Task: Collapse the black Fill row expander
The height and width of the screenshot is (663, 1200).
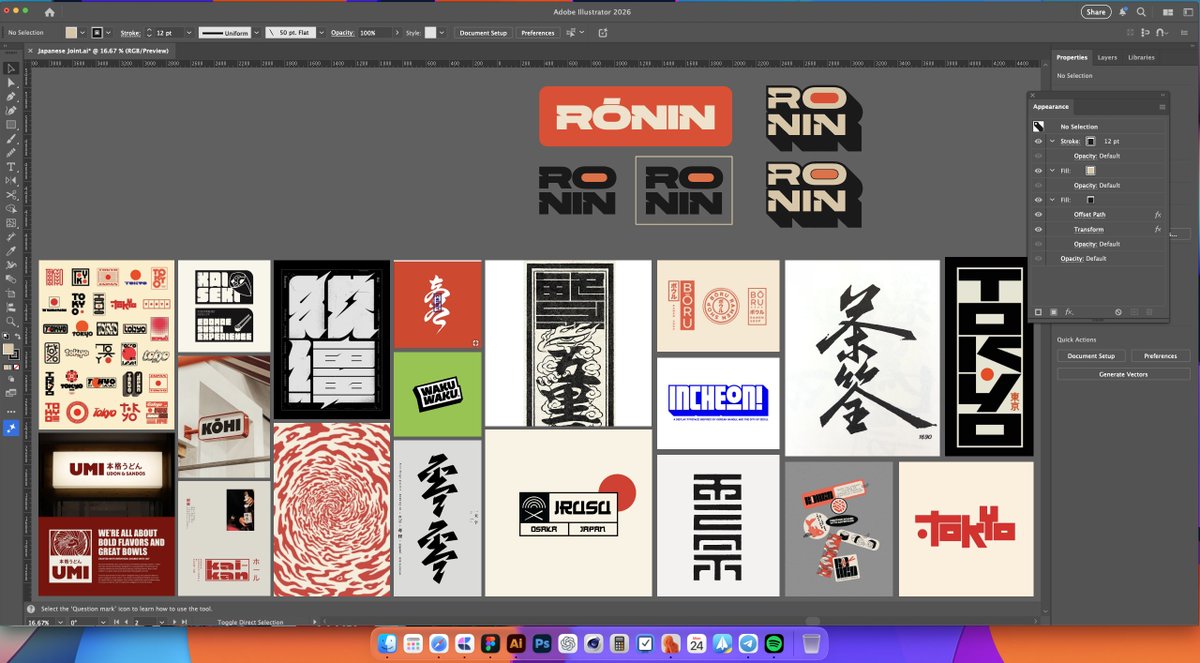Action: tap(1052, 200)
